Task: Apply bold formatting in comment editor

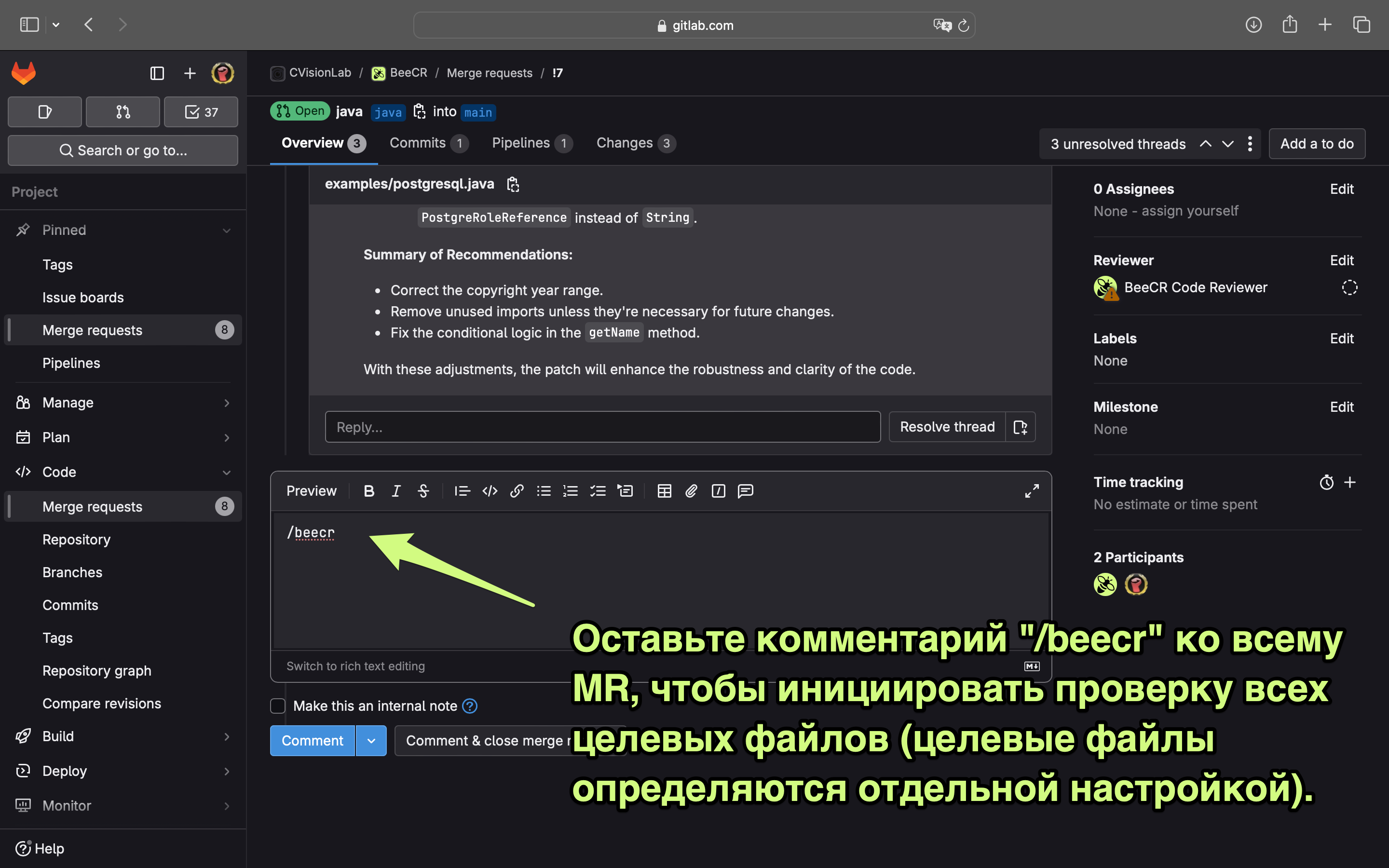Action: (369, 491)
